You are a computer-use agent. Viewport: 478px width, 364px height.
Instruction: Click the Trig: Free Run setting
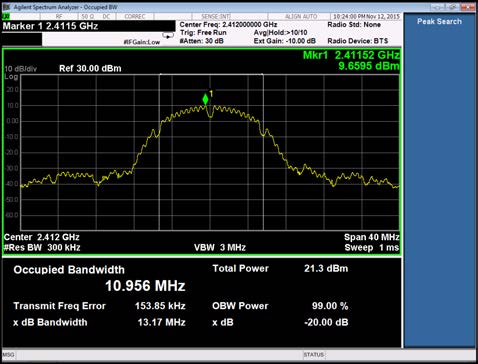[x=203, y=33]
